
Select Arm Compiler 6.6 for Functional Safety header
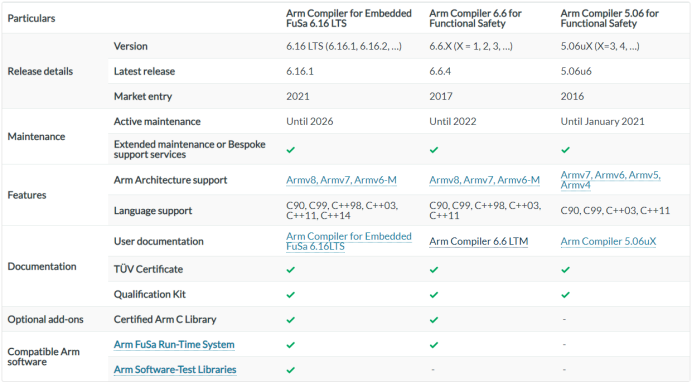tap(476, 18)
